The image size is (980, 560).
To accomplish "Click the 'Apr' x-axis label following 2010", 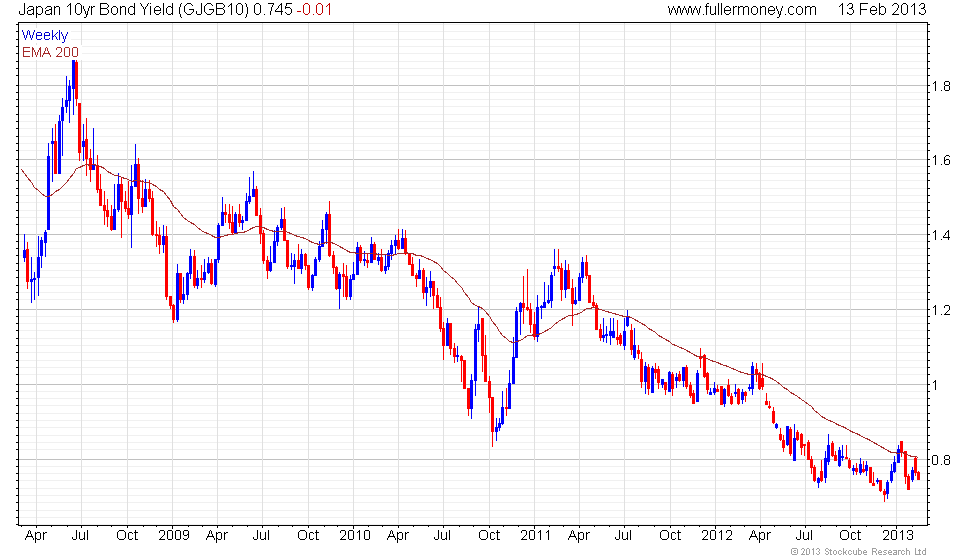I will pos(398,536).
